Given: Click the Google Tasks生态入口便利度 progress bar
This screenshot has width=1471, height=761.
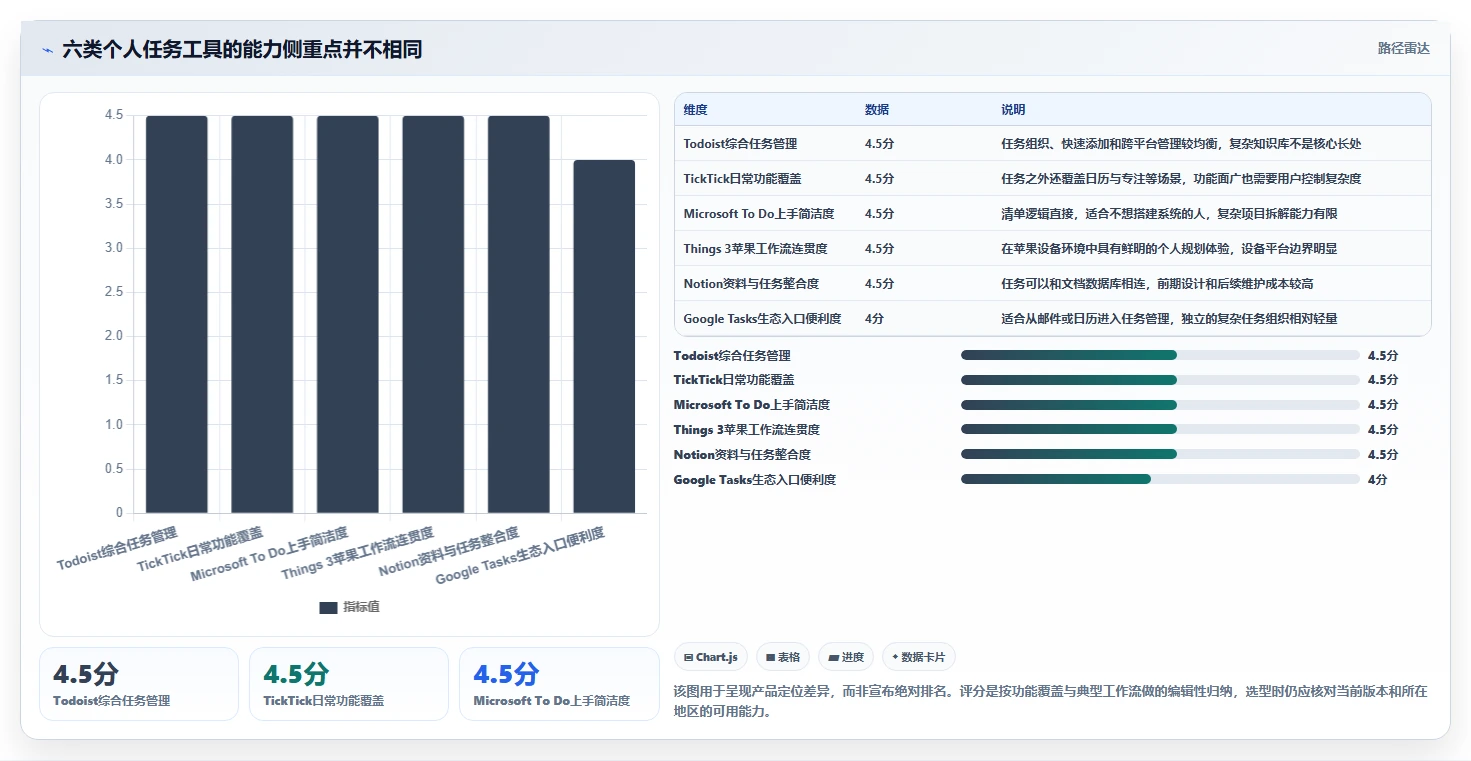Looking at the screenshot, I should point(1160,479).
